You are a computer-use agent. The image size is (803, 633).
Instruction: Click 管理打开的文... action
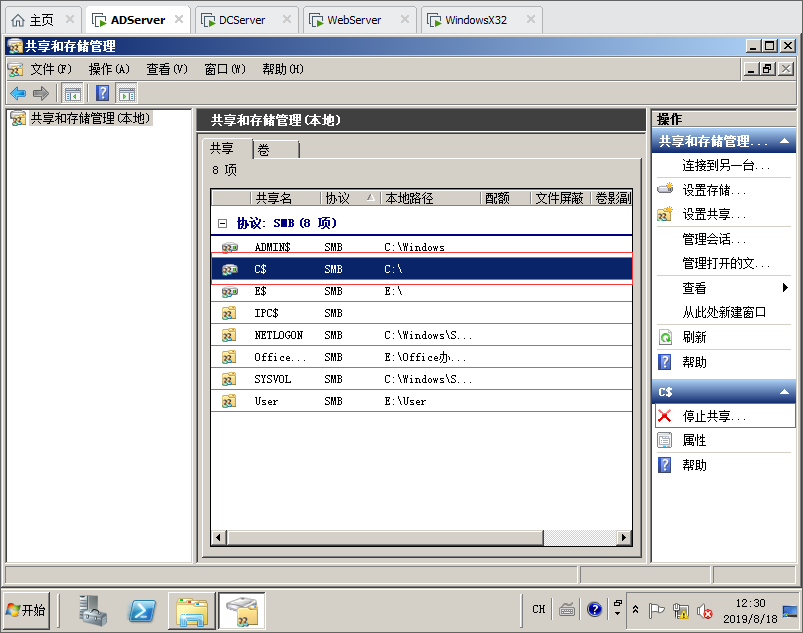(726, 263)
